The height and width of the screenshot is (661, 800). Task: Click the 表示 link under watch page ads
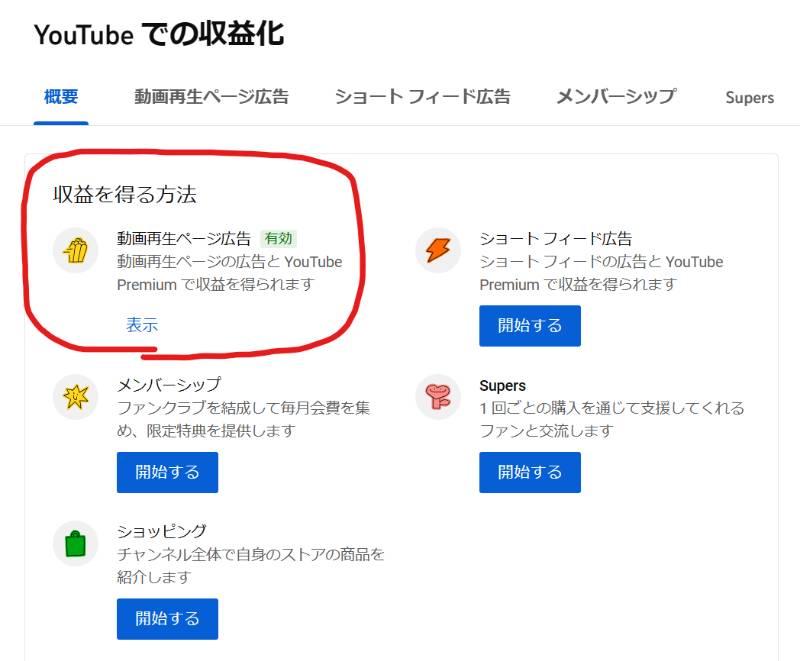142,325
